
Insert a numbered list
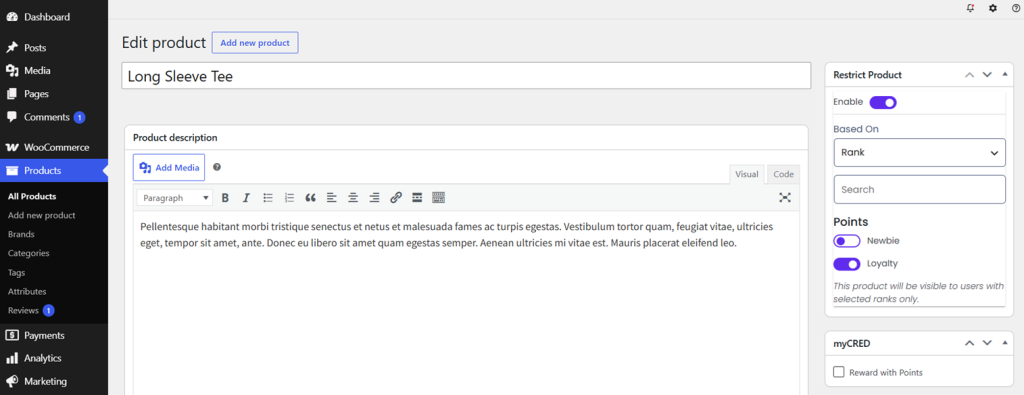click(x=289, y=198)
